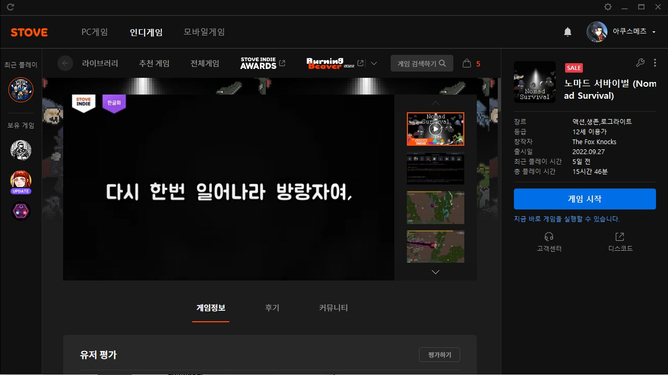The width and height of the screenshot is (668, 375).
Task: Open the three-dot more options menu
Action: click(x=655, y=63)
